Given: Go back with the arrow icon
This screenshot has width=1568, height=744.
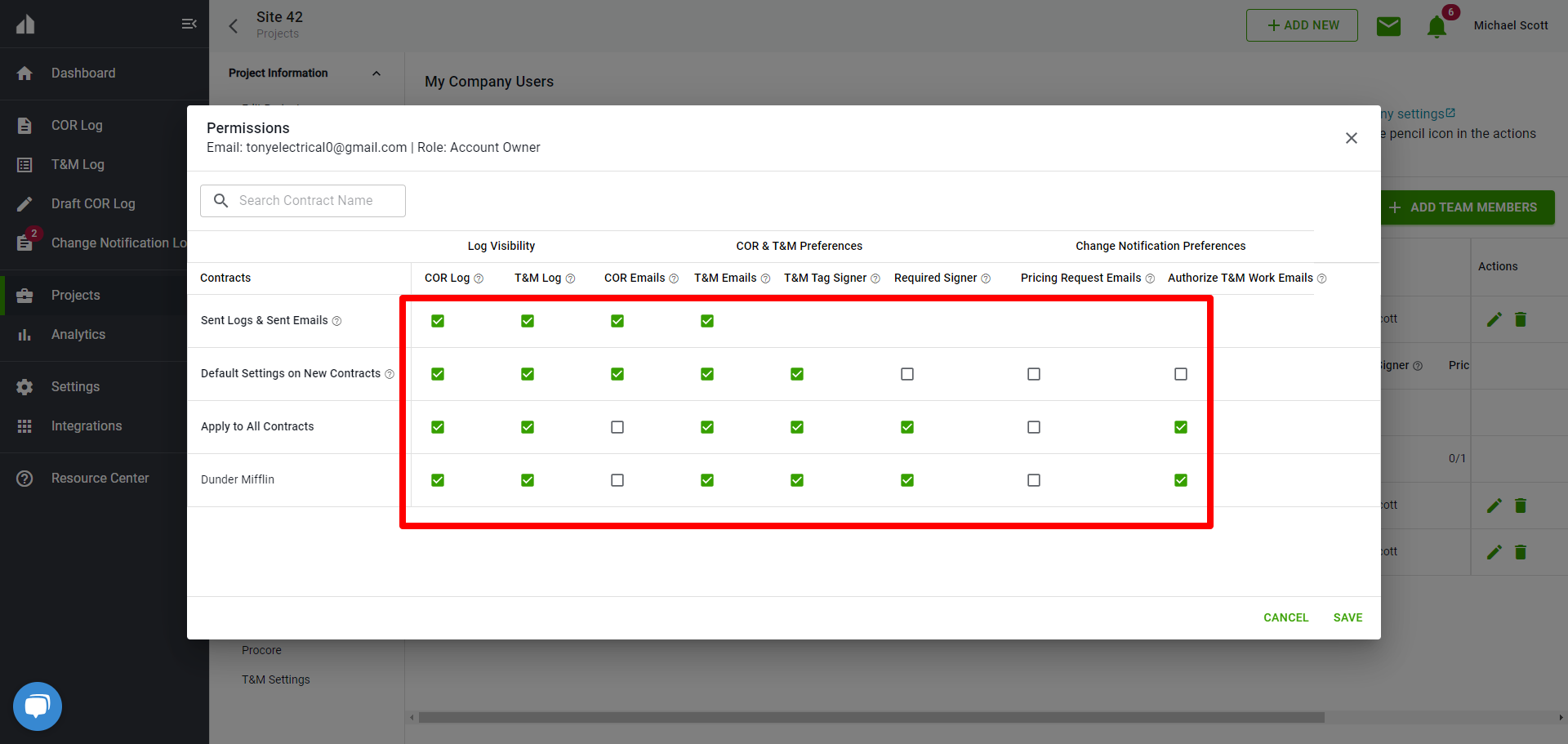Looking at the screenshot, I should [x=234, y=26].
